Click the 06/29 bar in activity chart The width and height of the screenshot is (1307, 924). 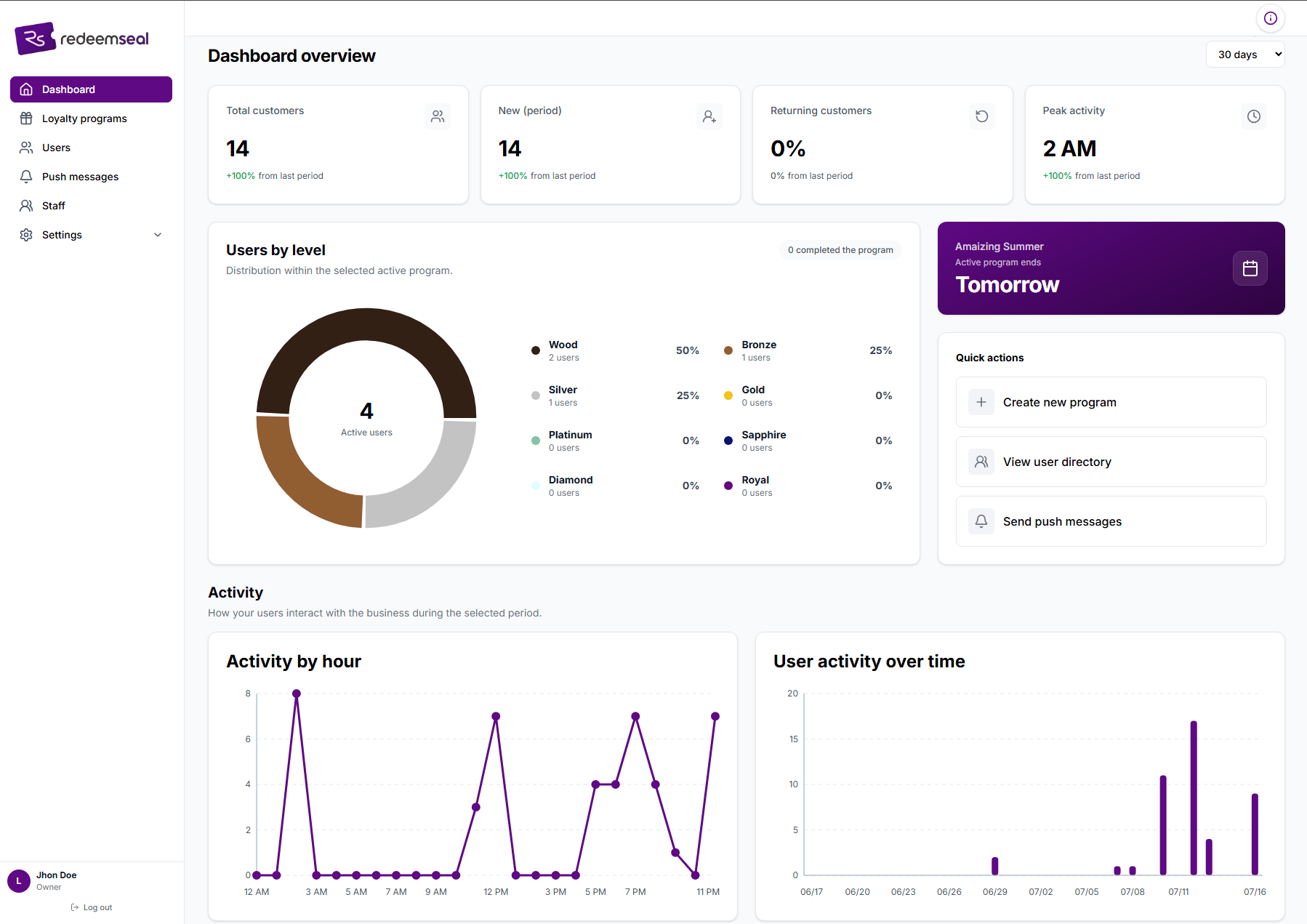(x=995, y=866)
